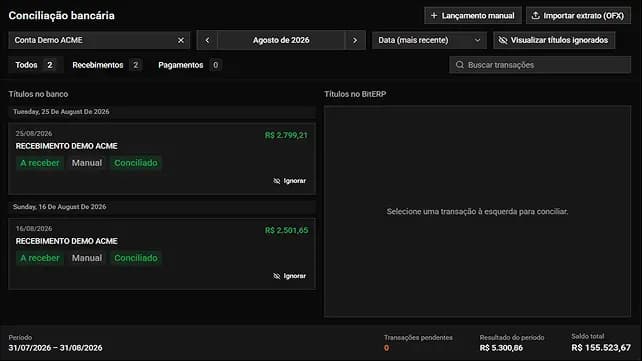Go to next month with right chevron
Image resolution: width=642 pixels, height=361 pixels.
(355, 40)
